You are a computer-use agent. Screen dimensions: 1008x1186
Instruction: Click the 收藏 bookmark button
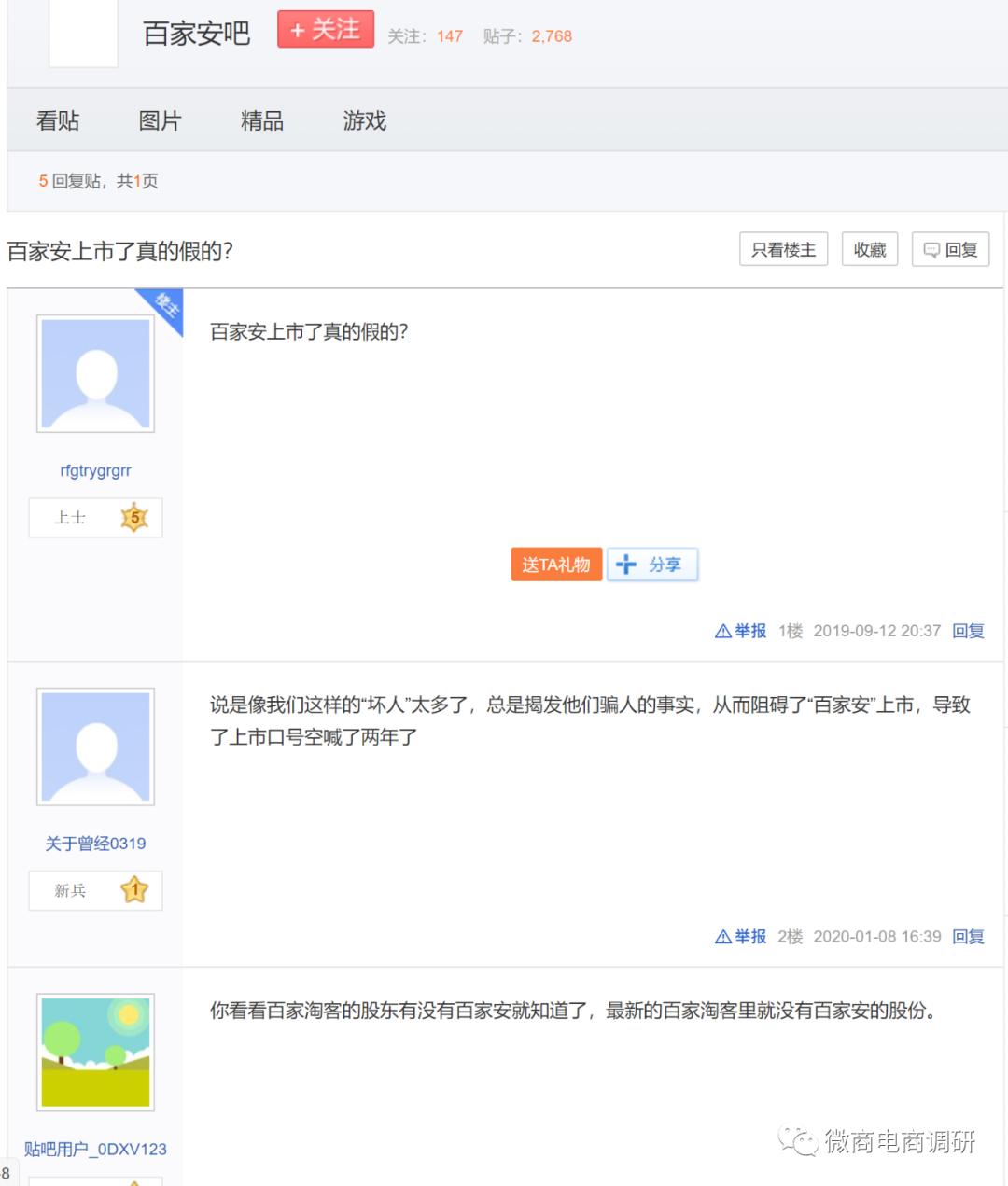(869, 249)
